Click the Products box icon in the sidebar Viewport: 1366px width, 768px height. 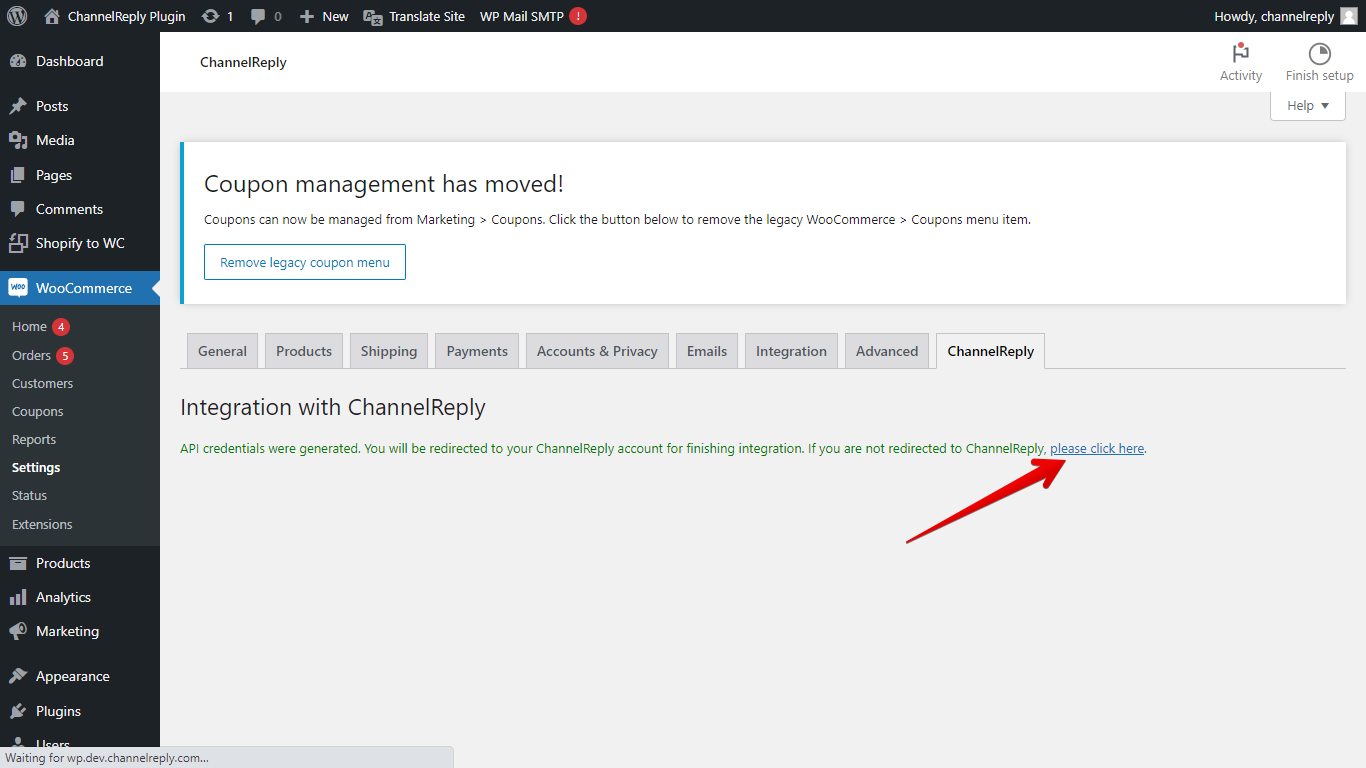click(18, 563)
